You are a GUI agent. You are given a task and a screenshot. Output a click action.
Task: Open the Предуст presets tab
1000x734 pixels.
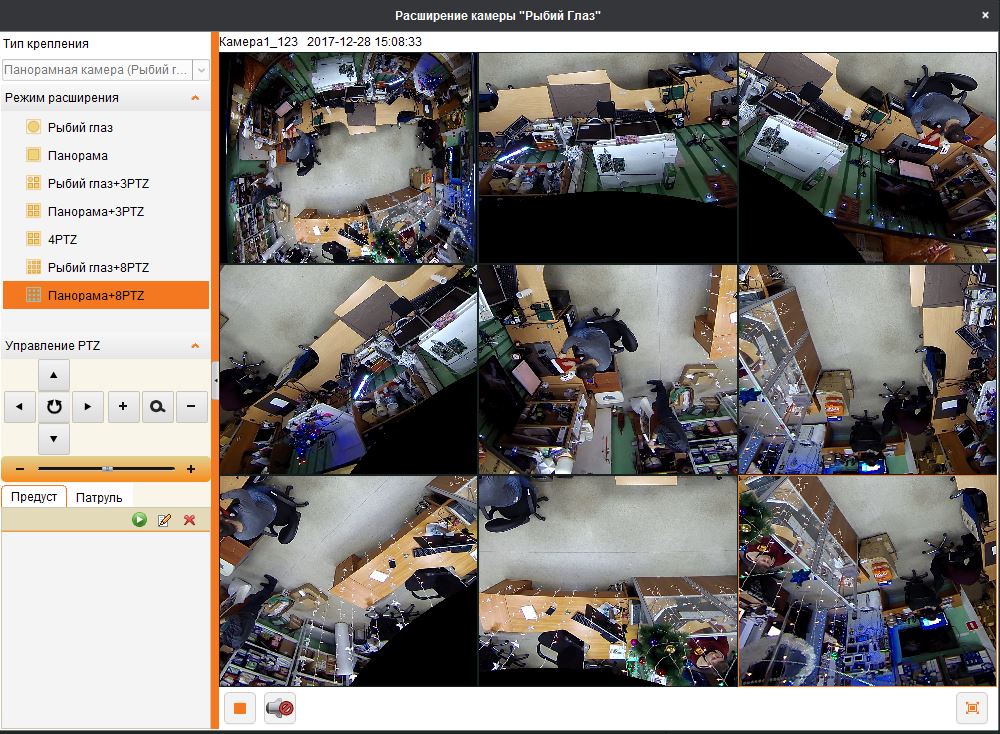click(34, 497)
